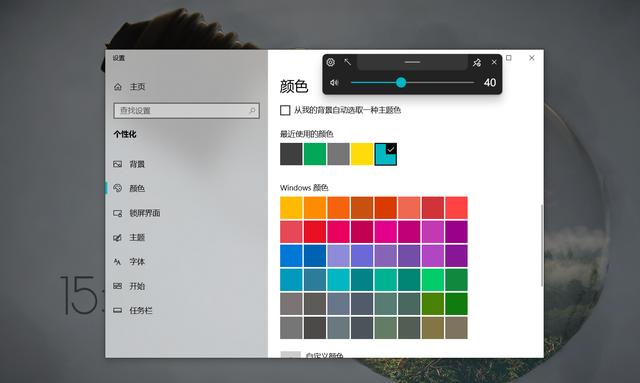This screenshot has height=383, width=640.
Task: Open settings gear in volume popup
Action: click(x=331, y=62)
